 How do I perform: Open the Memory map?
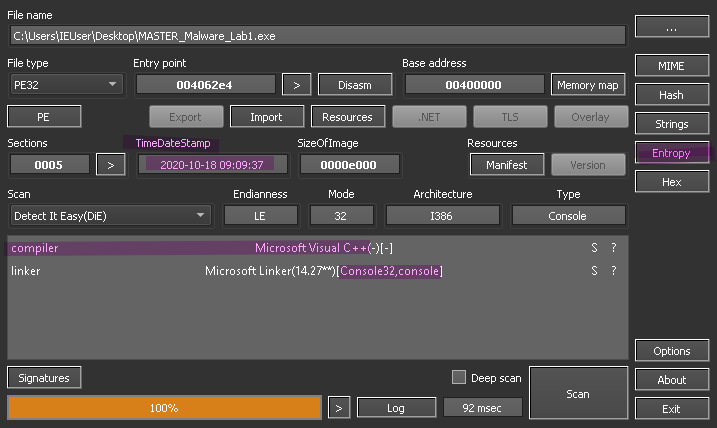[x=588, y=85]
